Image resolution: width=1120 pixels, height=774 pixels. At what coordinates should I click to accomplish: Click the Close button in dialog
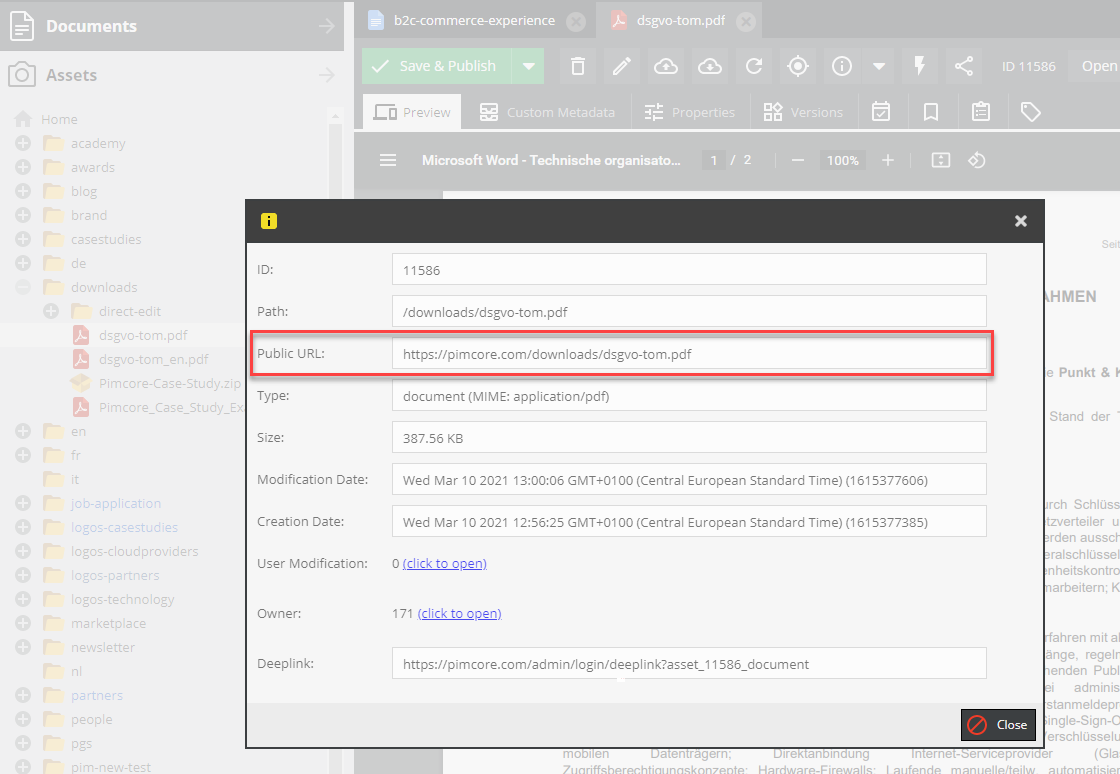pyautogui.click(x=998, y=725)
